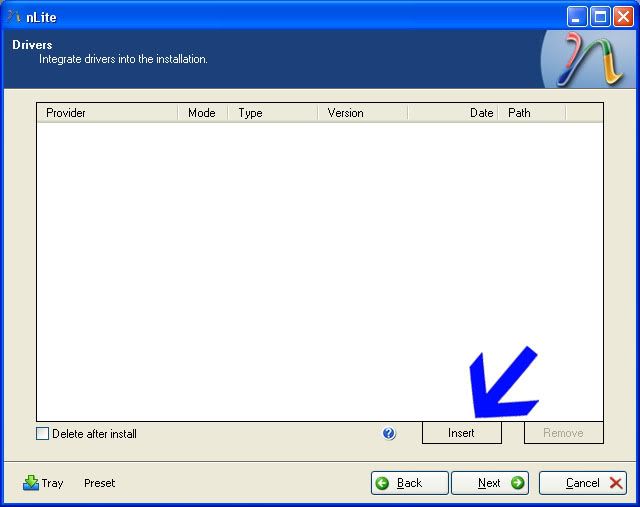Send nLite to Tray
The image size is (640, 507).
click(43, 483)
